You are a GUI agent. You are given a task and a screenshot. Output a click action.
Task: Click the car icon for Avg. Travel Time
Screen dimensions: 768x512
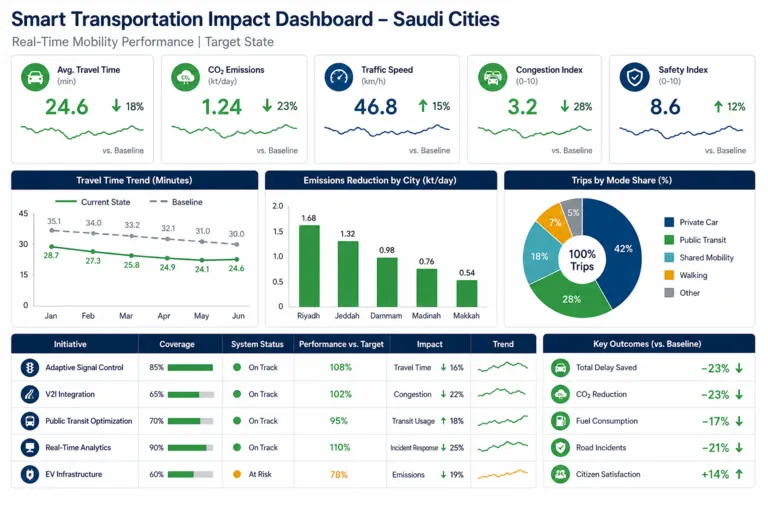tap(35, 77)
